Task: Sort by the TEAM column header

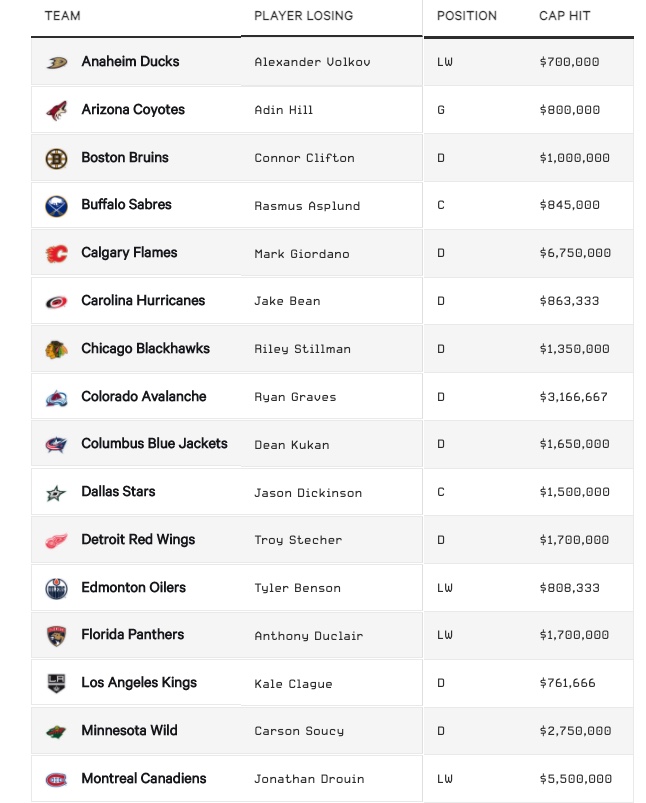Action: click(x=62, y=16)
